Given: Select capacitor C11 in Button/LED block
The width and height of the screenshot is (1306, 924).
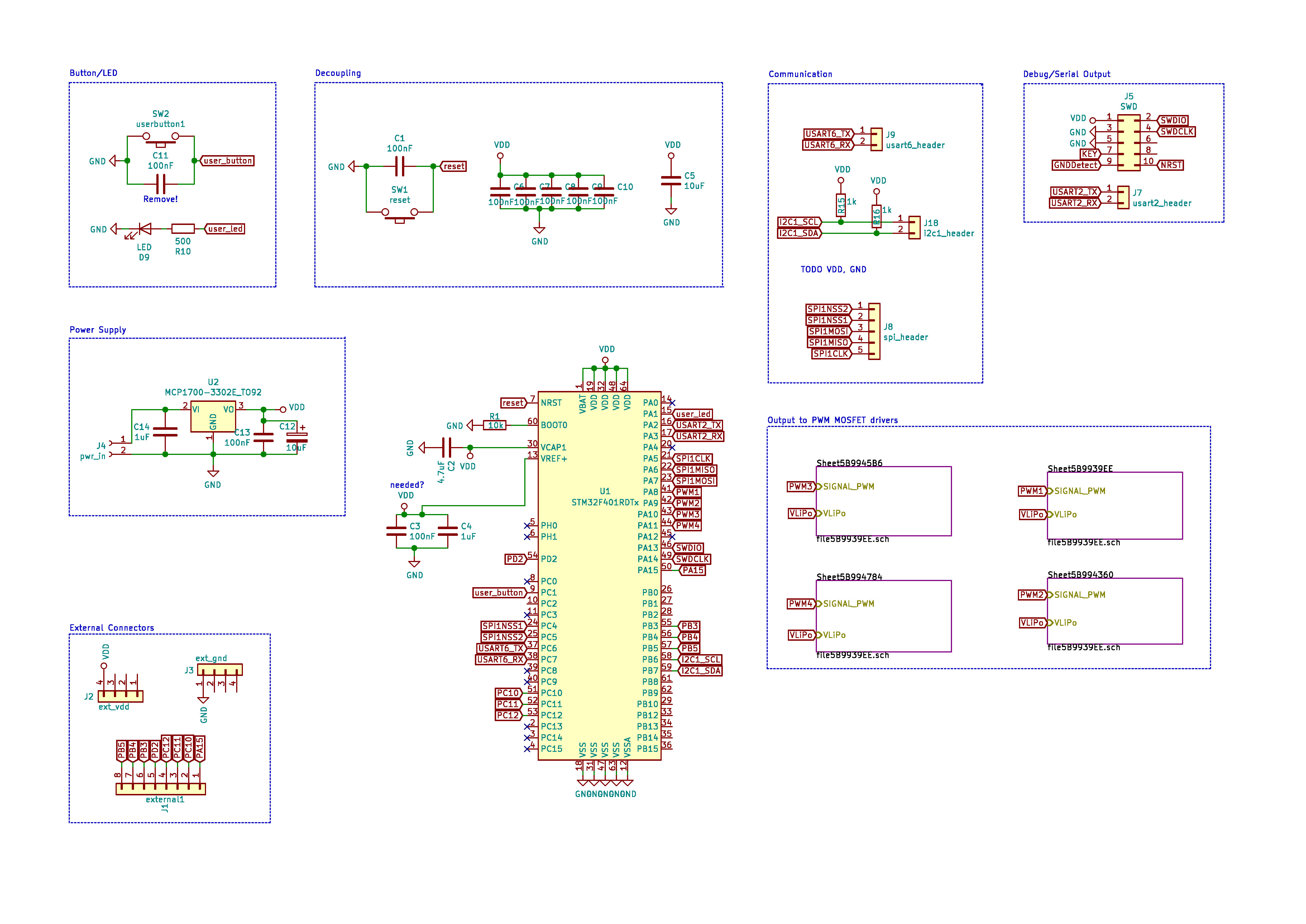Looking at the screenshot, I should 161,184.
